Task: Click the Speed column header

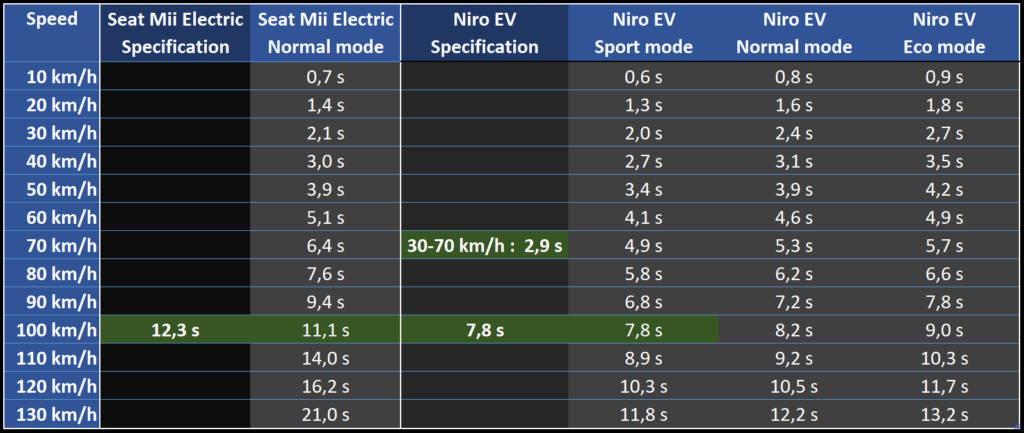Action: click(50, 20)
